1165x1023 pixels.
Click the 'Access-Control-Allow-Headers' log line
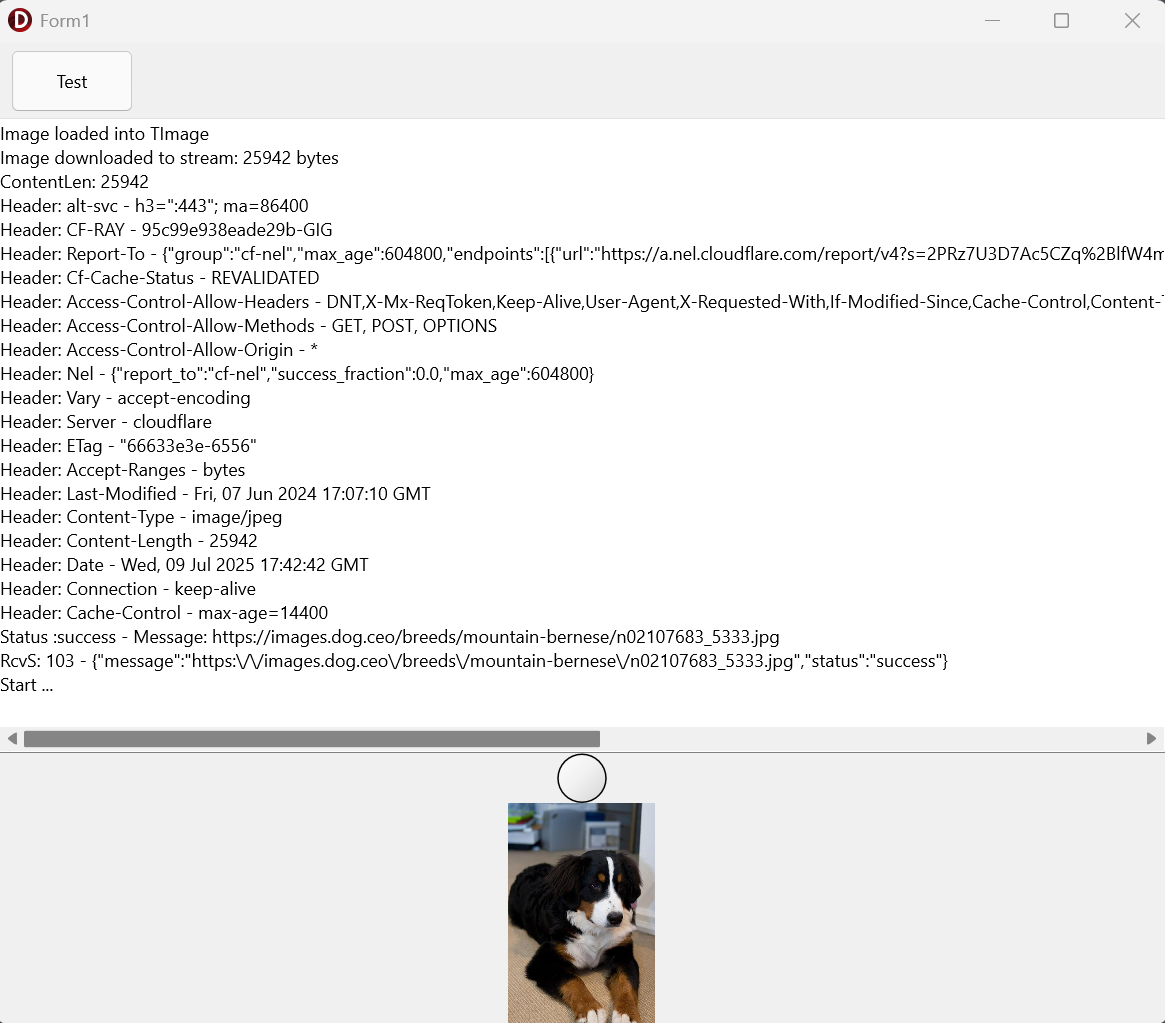coord(582,302)
